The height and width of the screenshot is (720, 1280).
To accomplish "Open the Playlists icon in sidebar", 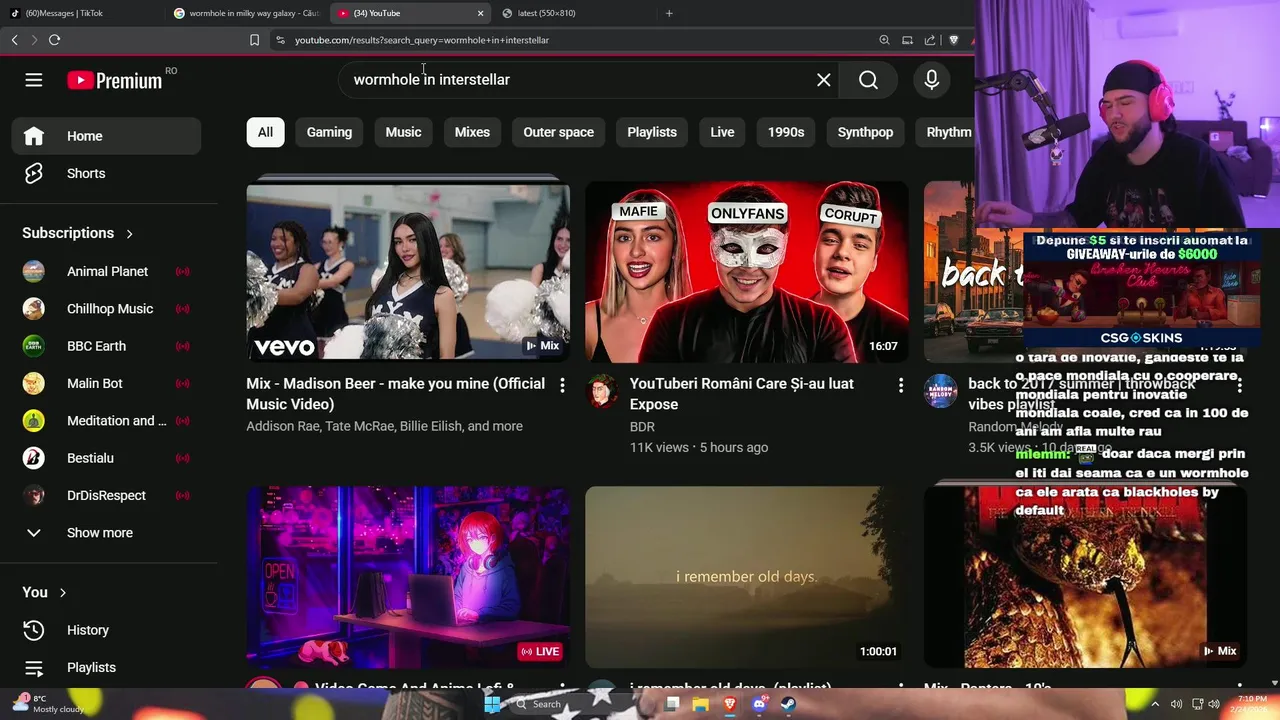I will [x=34, y=668].
